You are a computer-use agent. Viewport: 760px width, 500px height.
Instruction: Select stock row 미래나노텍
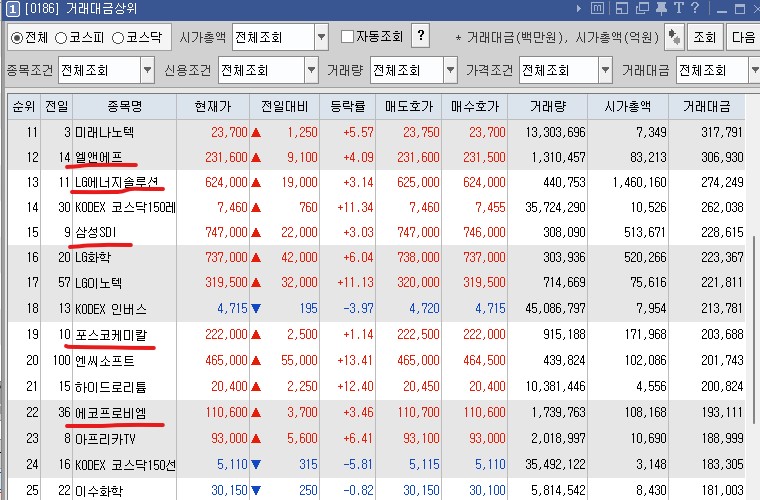(376, 132)
